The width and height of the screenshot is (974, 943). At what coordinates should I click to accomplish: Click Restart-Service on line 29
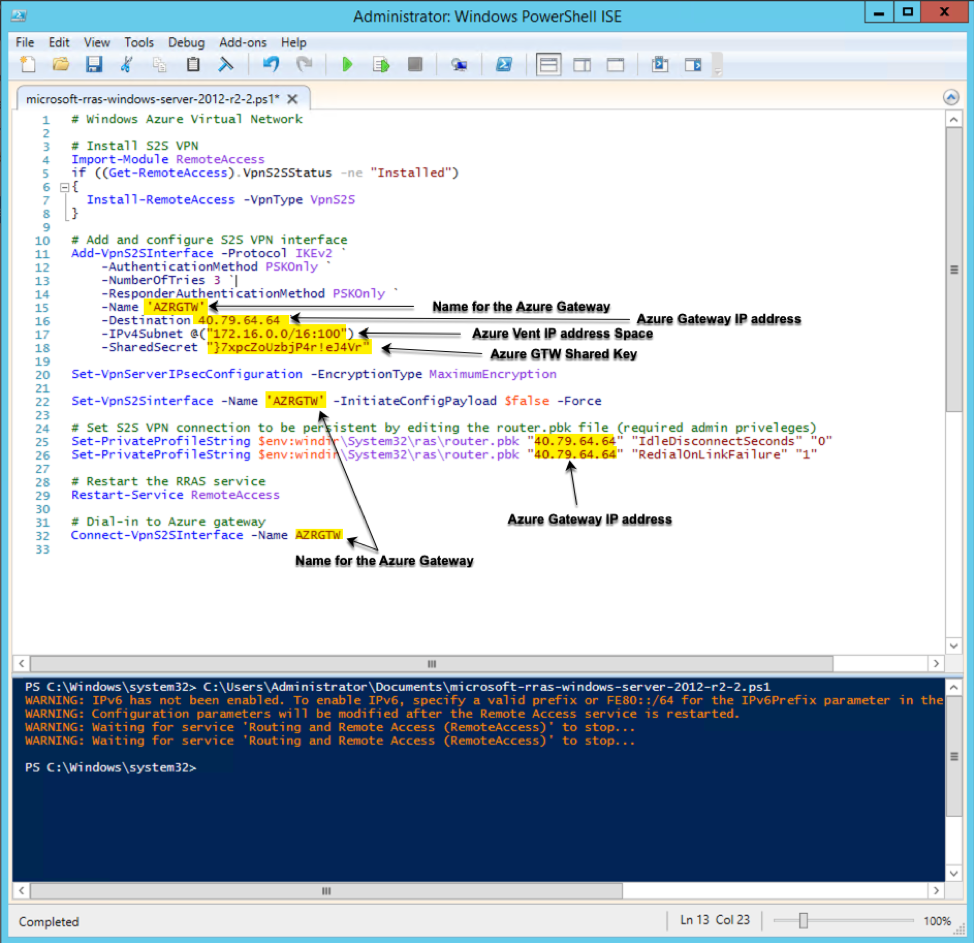(x=127, y=495)
